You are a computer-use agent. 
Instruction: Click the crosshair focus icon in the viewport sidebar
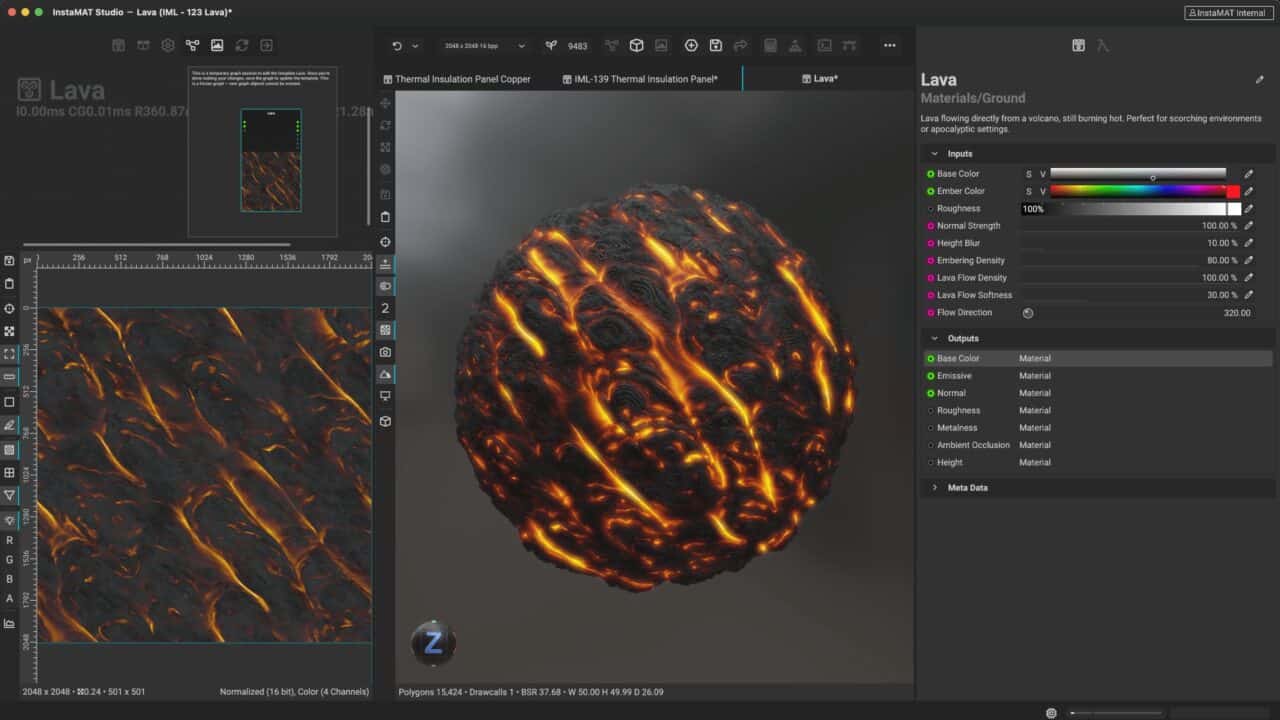click(385, 242)
